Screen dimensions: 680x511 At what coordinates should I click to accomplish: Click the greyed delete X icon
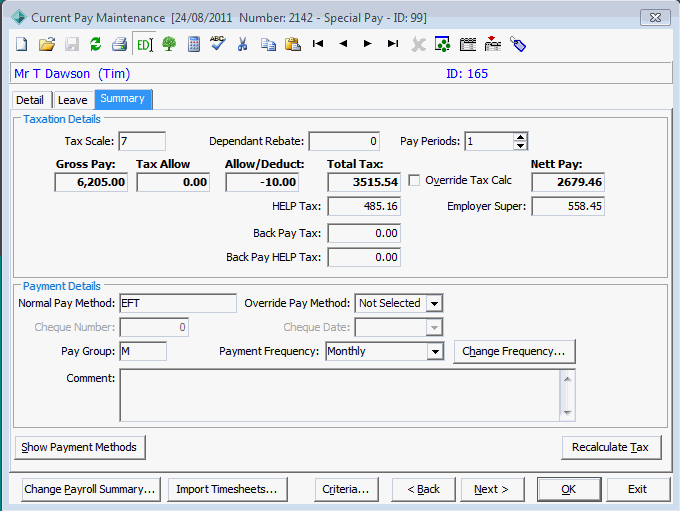click(418, 44)
